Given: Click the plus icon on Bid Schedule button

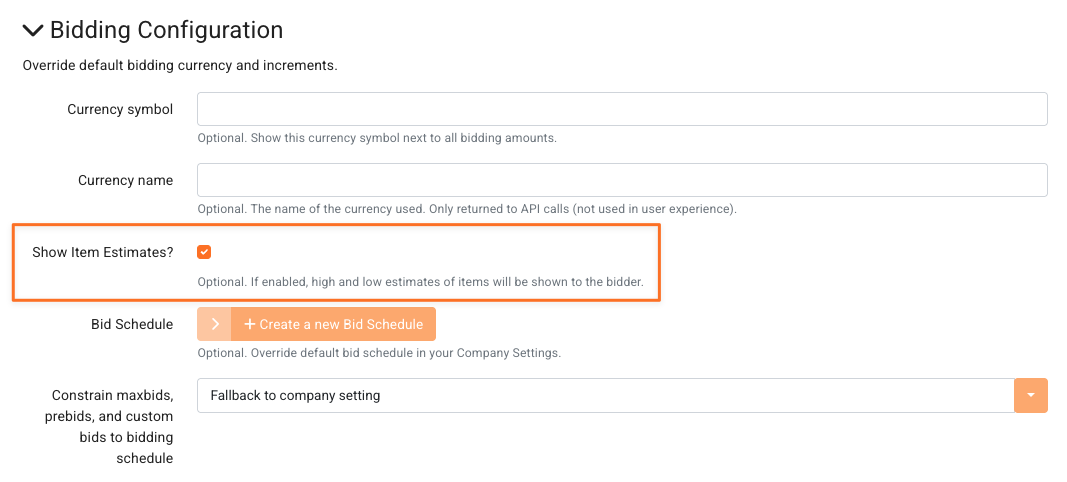Looking at the screenshot, I should pos(250,324).
